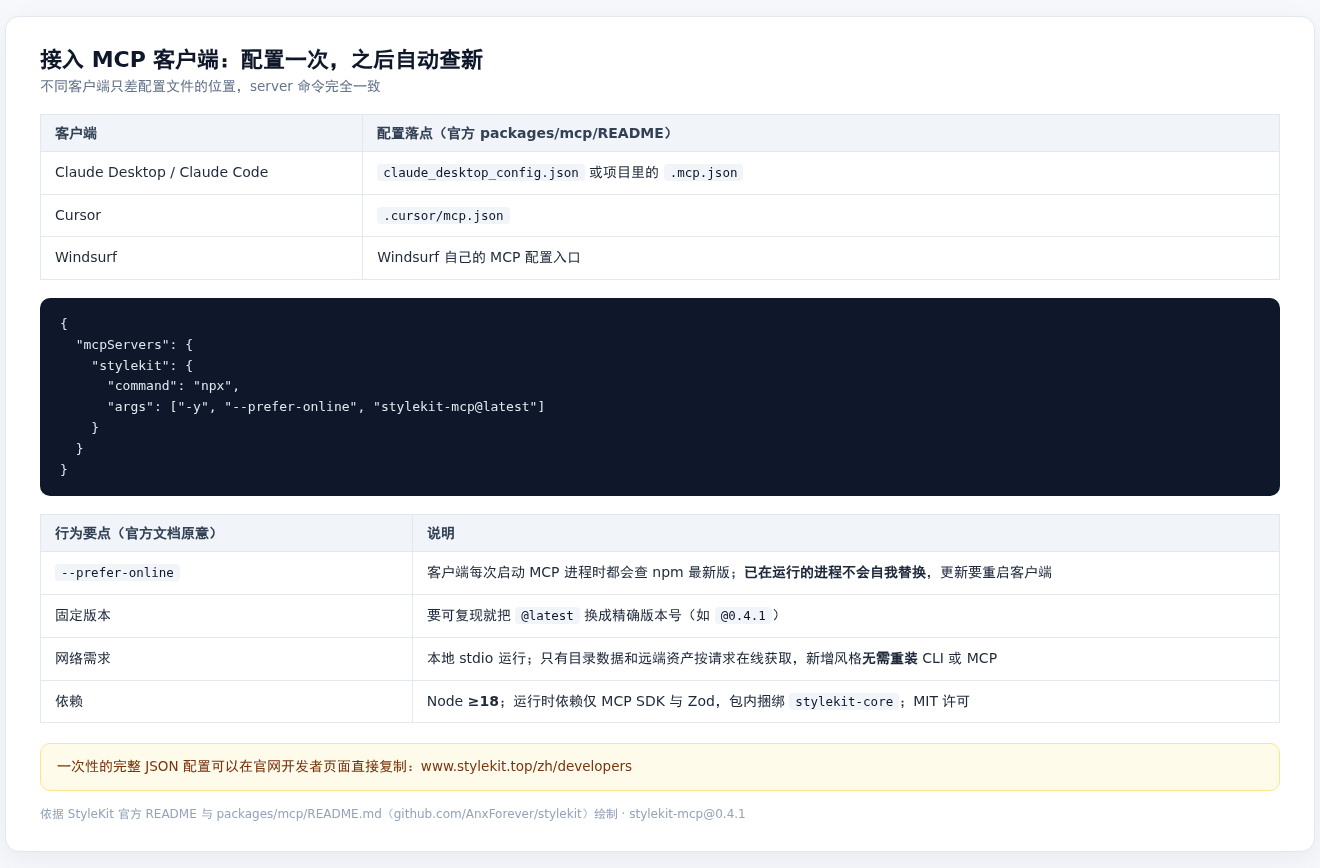Click the heading '接入 MCP 客户端：配置一次，之后自动查新'
Viewport: 1320px width, 868px height.
pyautogui.click(x=261, y=60)
